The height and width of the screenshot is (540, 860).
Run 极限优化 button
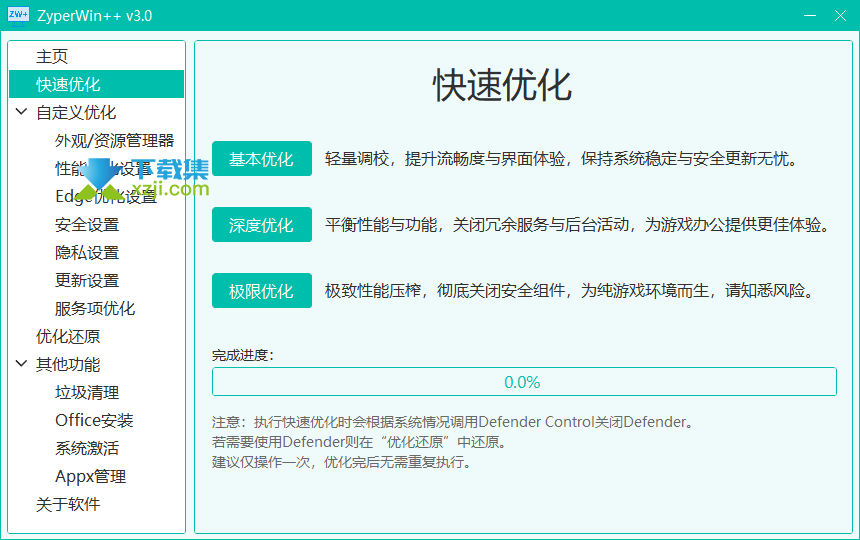(x=262, y=291)
